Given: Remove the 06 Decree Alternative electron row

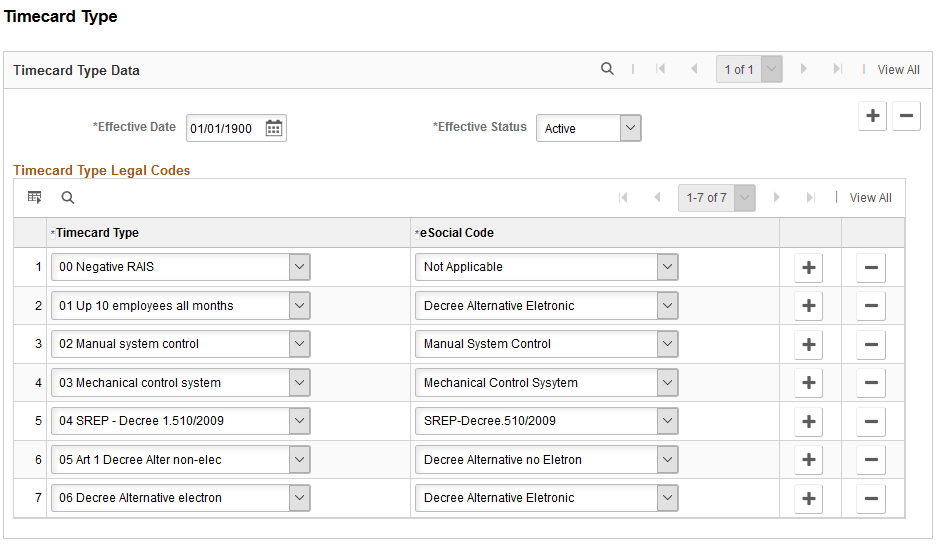Looking at the screenshot, I should [x=871, y=498].
